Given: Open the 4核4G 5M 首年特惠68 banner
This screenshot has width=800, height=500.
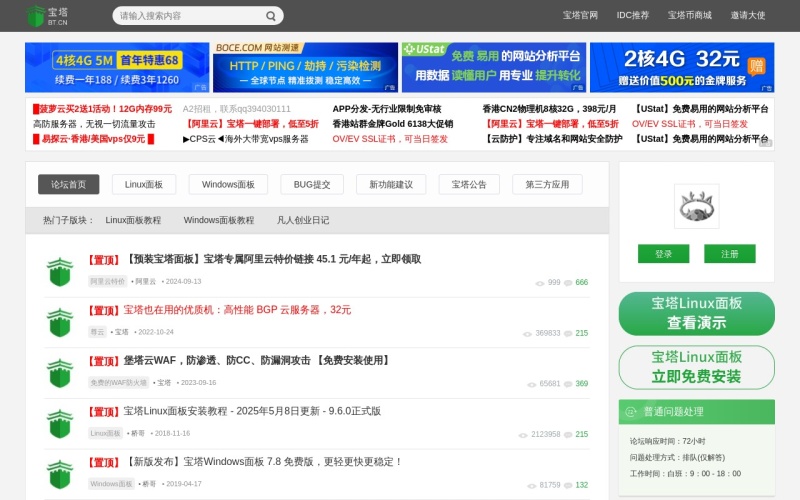Looking at the screenshot, I should 117,67.
